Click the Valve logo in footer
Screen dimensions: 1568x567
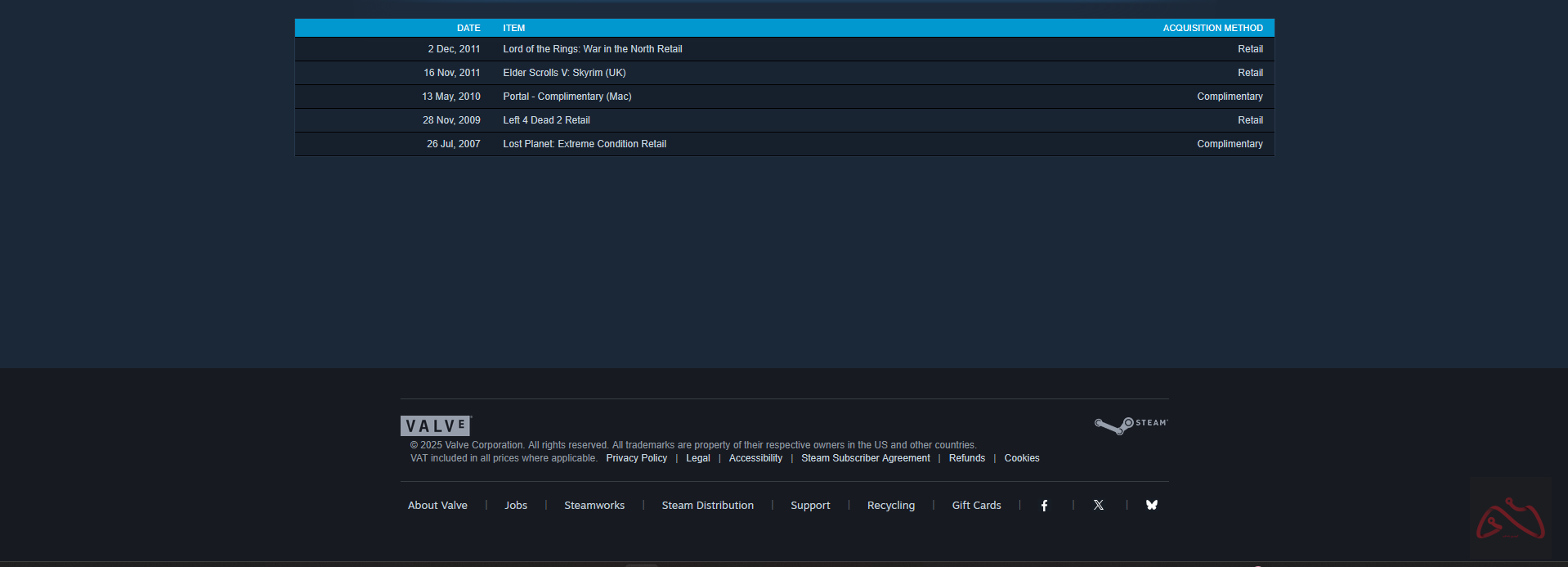[x=435, y=425]
